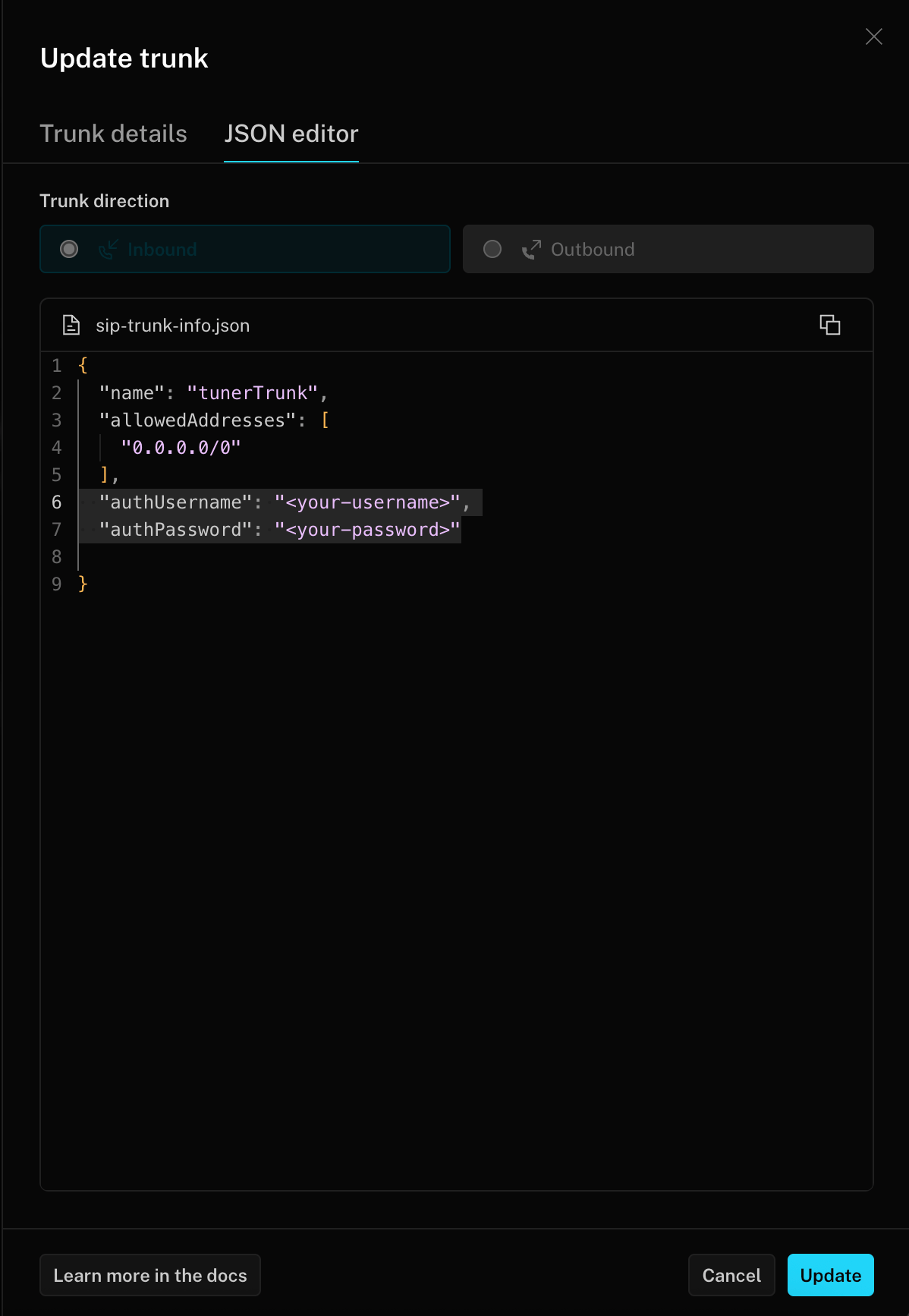The height and width of the screenshot is (1316, 909).
Task: Click the Update button
Action: pyautogui.click(x=831, y=1275)
